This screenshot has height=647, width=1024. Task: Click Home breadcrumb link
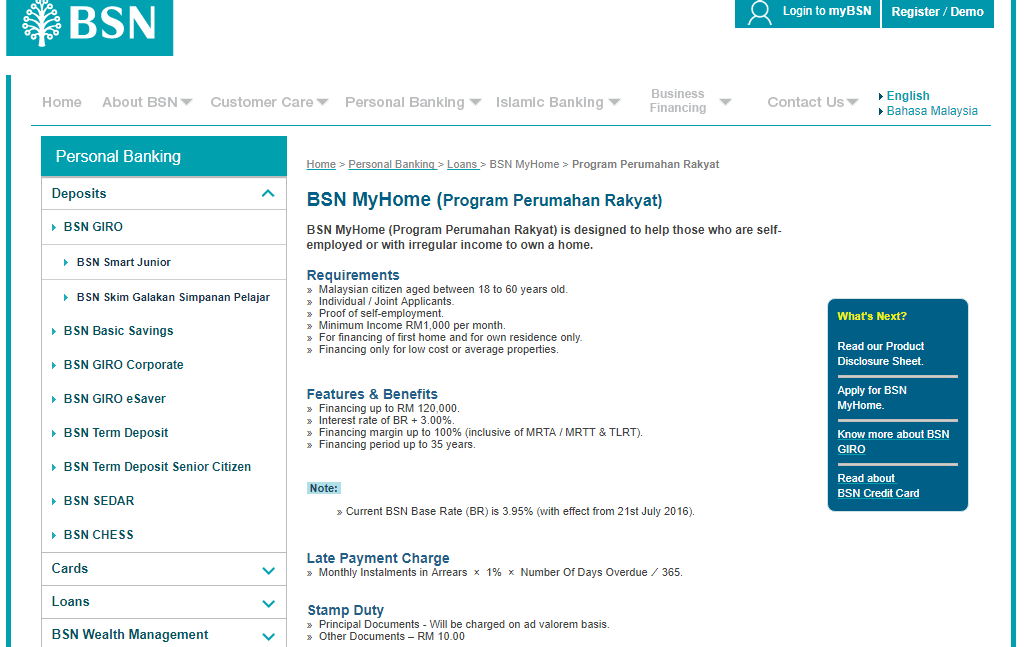tap(321, 165)
